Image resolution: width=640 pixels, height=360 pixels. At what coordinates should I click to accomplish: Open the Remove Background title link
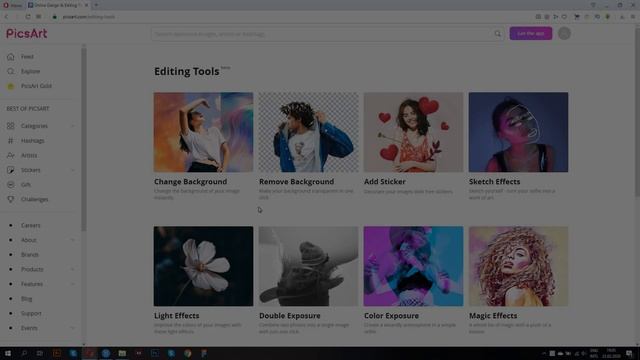[296, 182]
